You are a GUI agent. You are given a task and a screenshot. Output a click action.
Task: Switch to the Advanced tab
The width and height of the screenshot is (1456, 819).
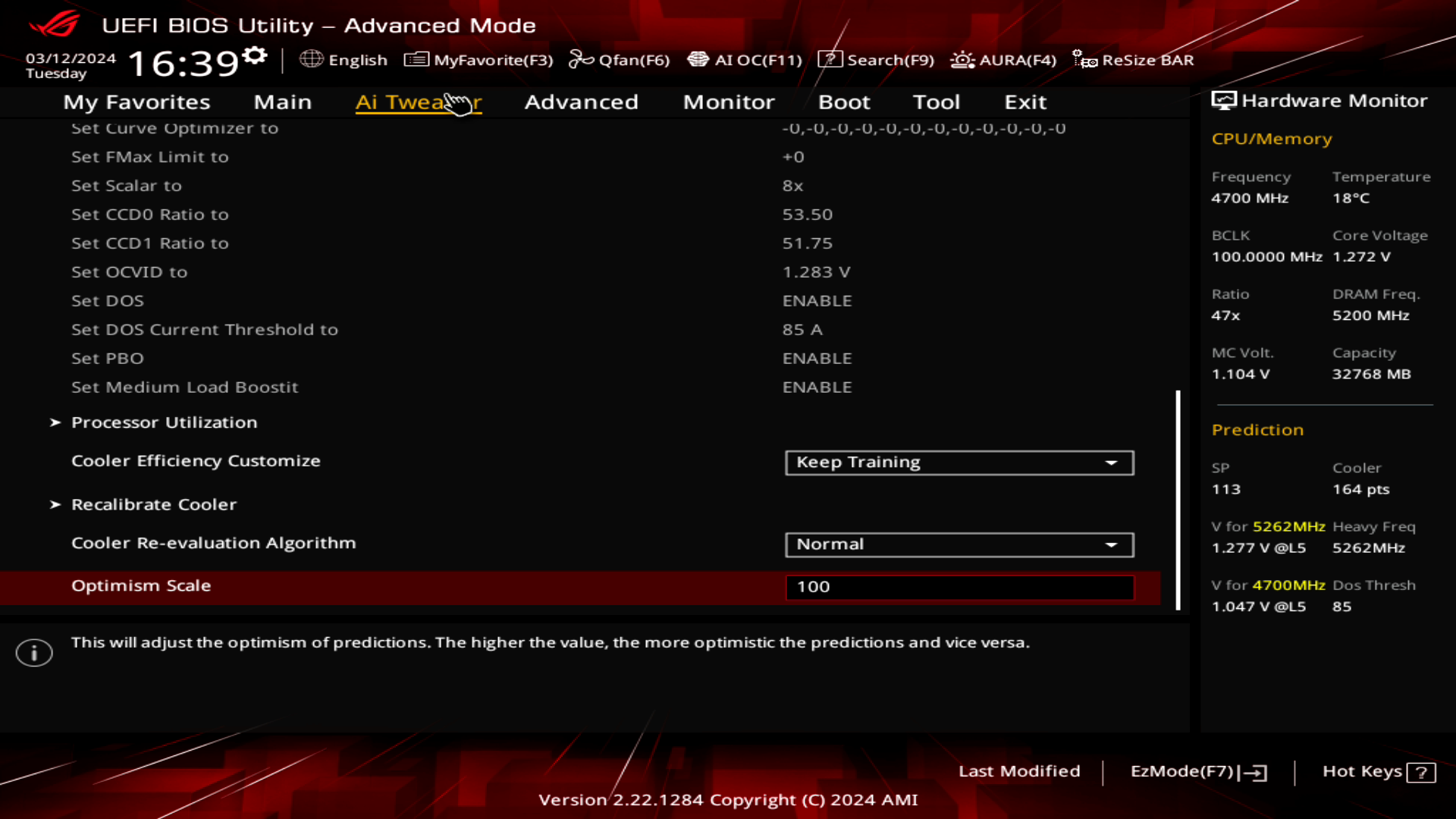tap(581, 102)
